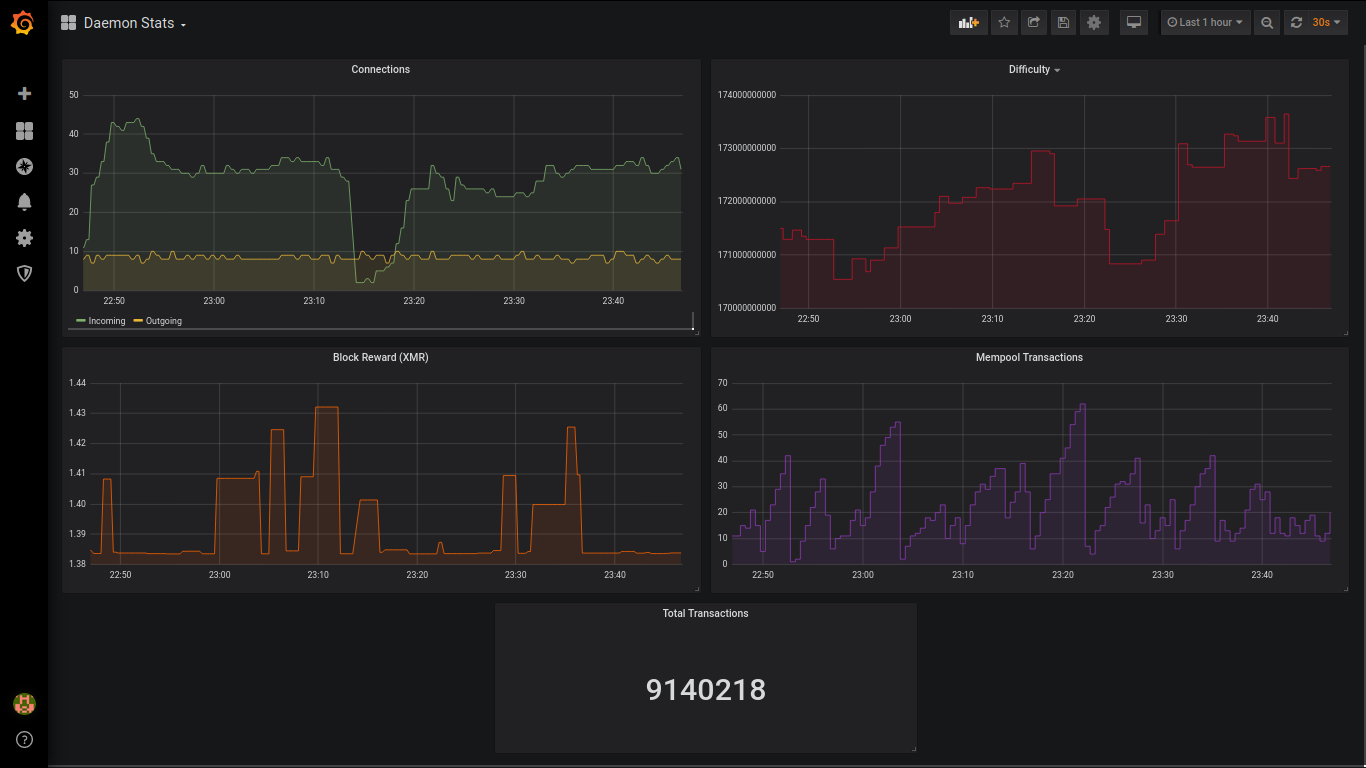
Task: Click the Grafana logo home icon
Action: tap(23, 22)
